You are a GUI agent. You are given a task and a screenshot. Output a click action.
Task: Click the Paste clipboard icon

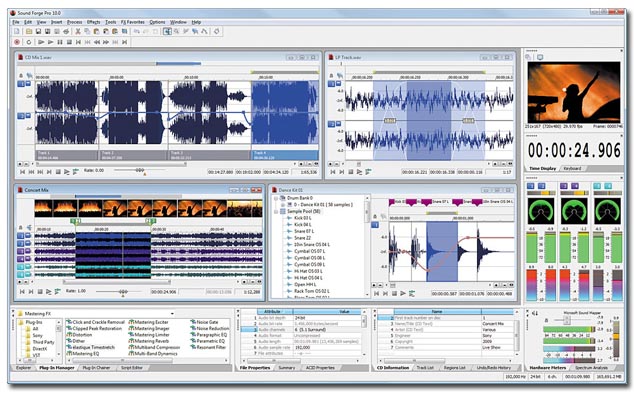[96, 31]
